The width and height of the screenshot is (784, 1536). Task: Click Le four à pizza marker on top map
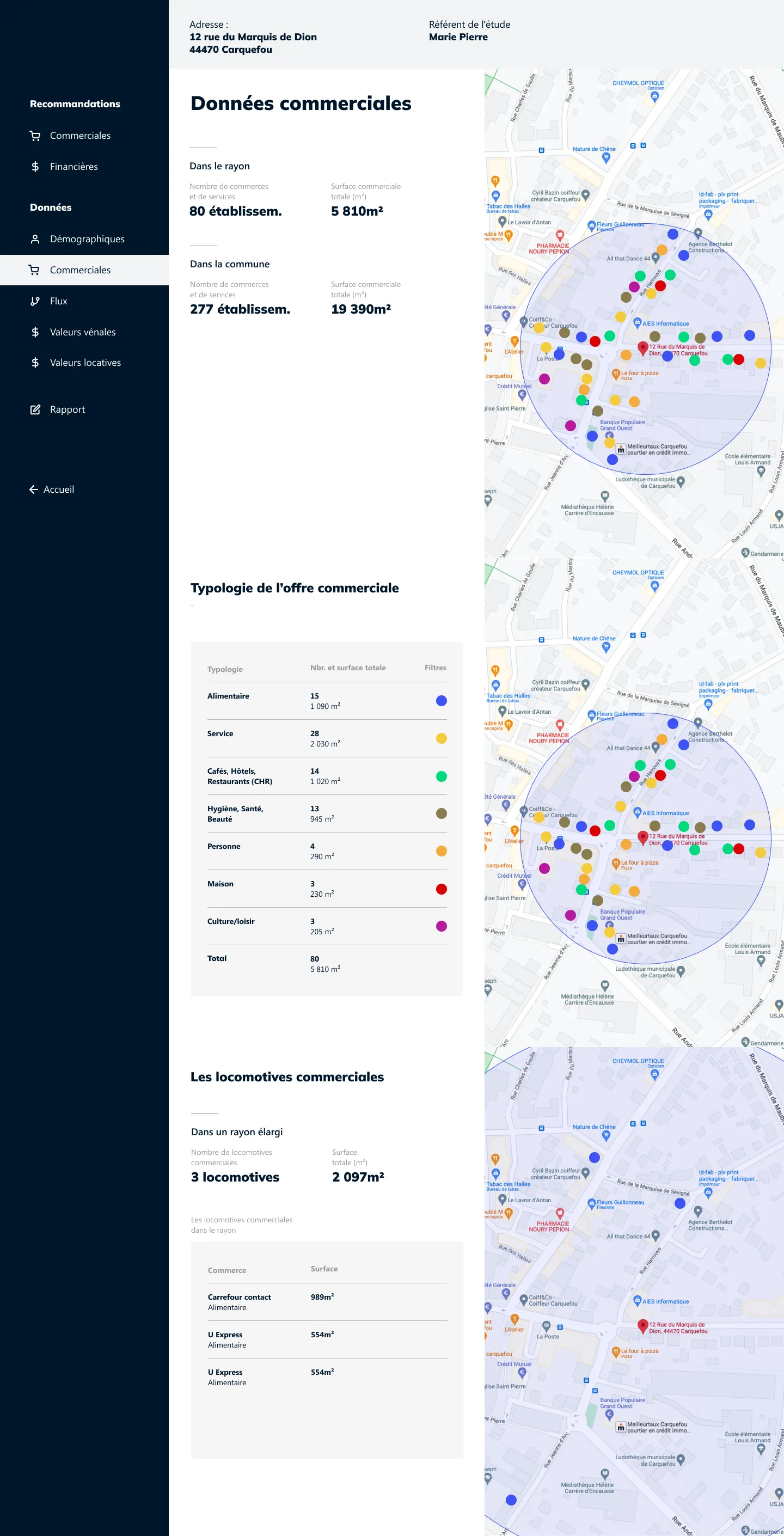[x=616, y=375]
